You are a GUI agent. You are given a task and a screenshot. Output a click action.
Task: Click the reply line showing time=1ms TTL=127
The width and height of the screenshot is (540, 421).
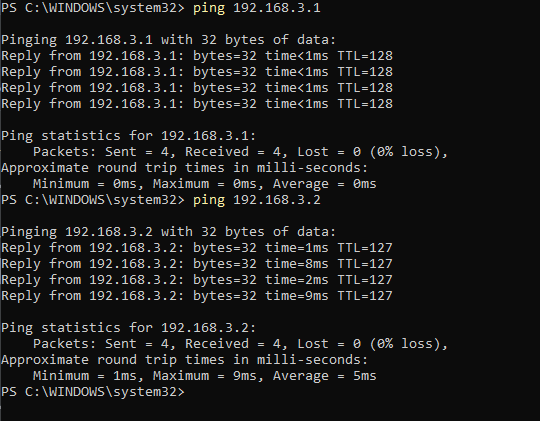197,248
